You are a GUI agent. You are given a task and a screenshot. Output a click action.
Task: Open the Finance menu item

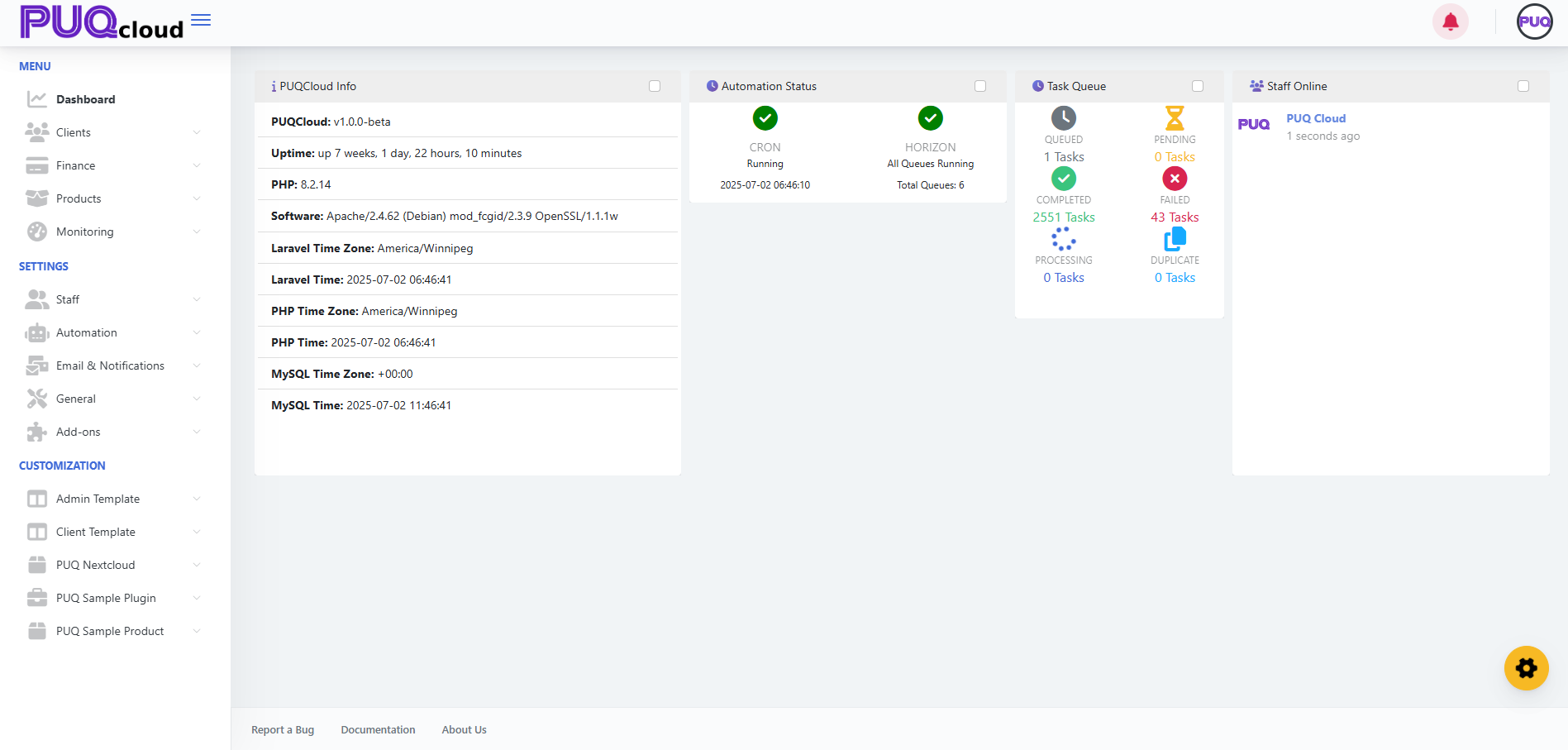(114, 165)
